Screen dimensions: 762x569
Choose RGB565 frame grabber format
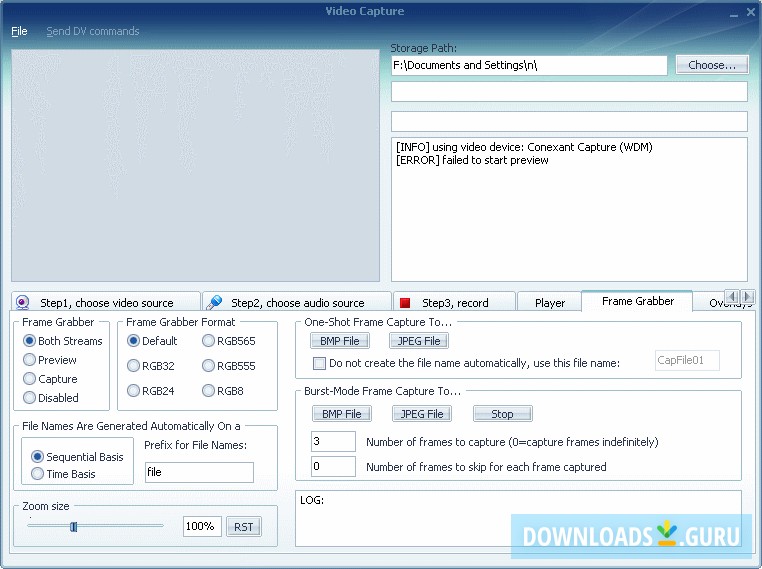[x=228, y=341]
